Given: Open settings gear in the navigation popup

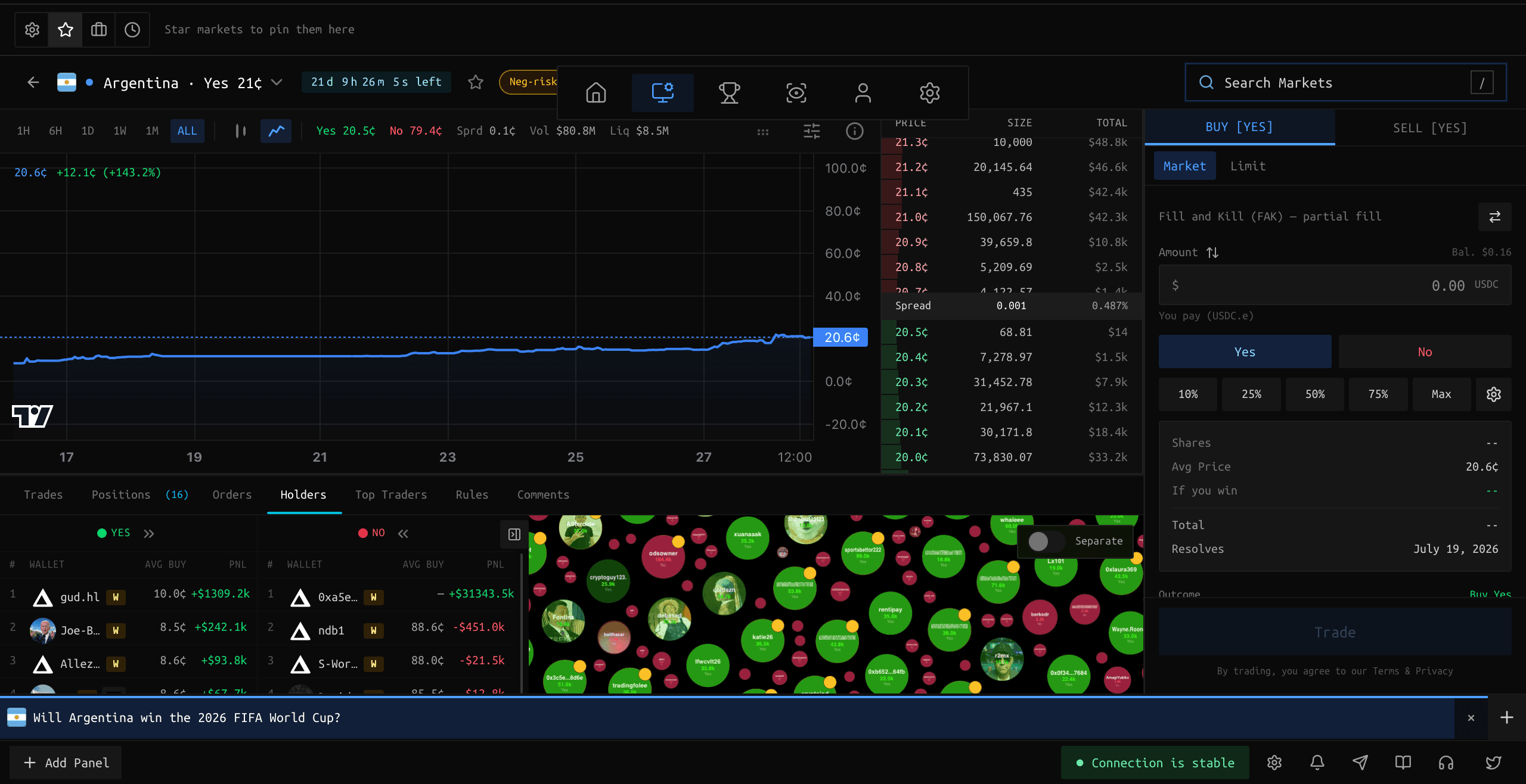Looking at the screenshot, I should [x=930, y=93].
